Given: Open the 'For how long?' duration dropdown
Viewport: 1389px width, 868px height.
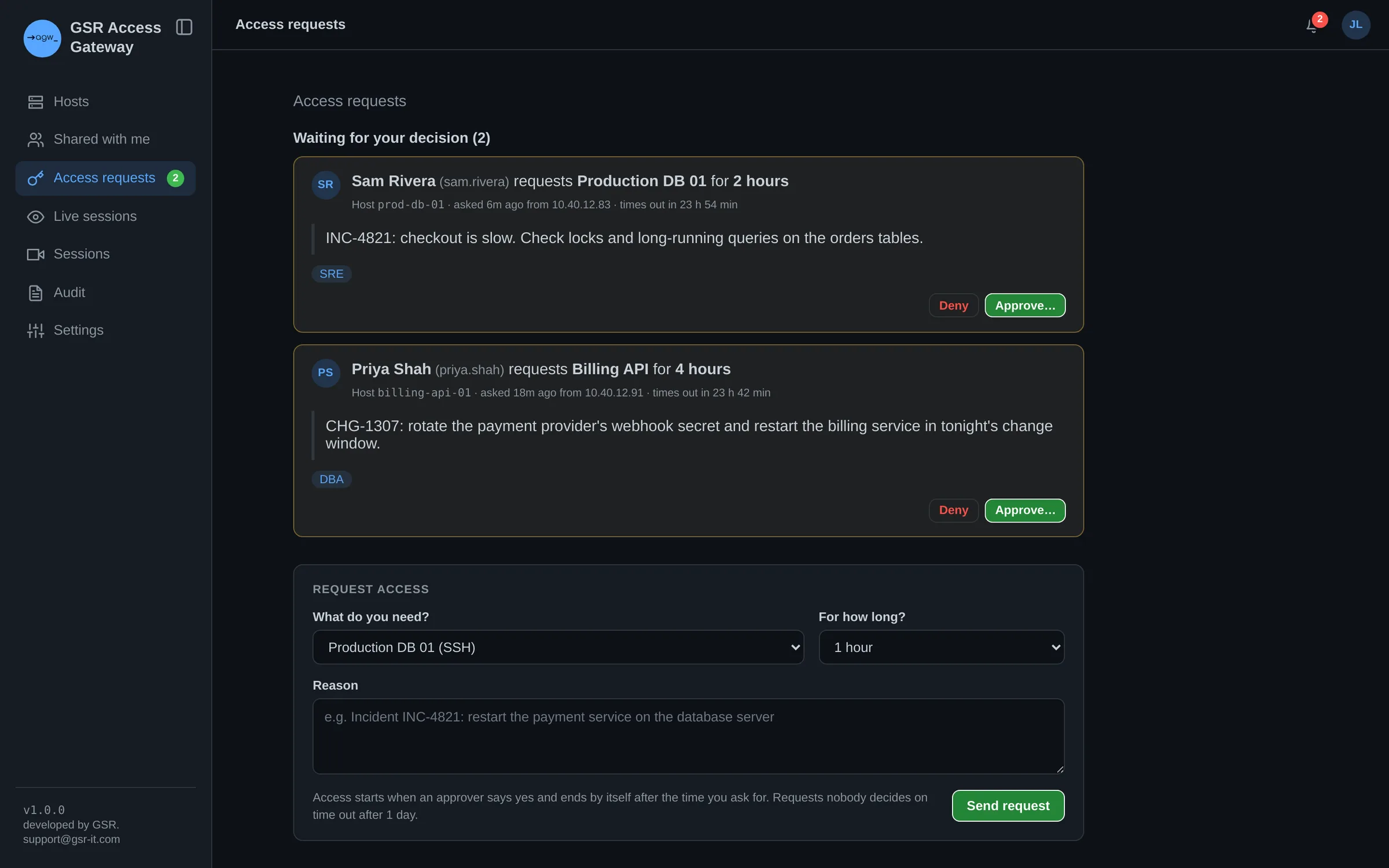Looking at the screenshot, I should (x=941, y=647).
